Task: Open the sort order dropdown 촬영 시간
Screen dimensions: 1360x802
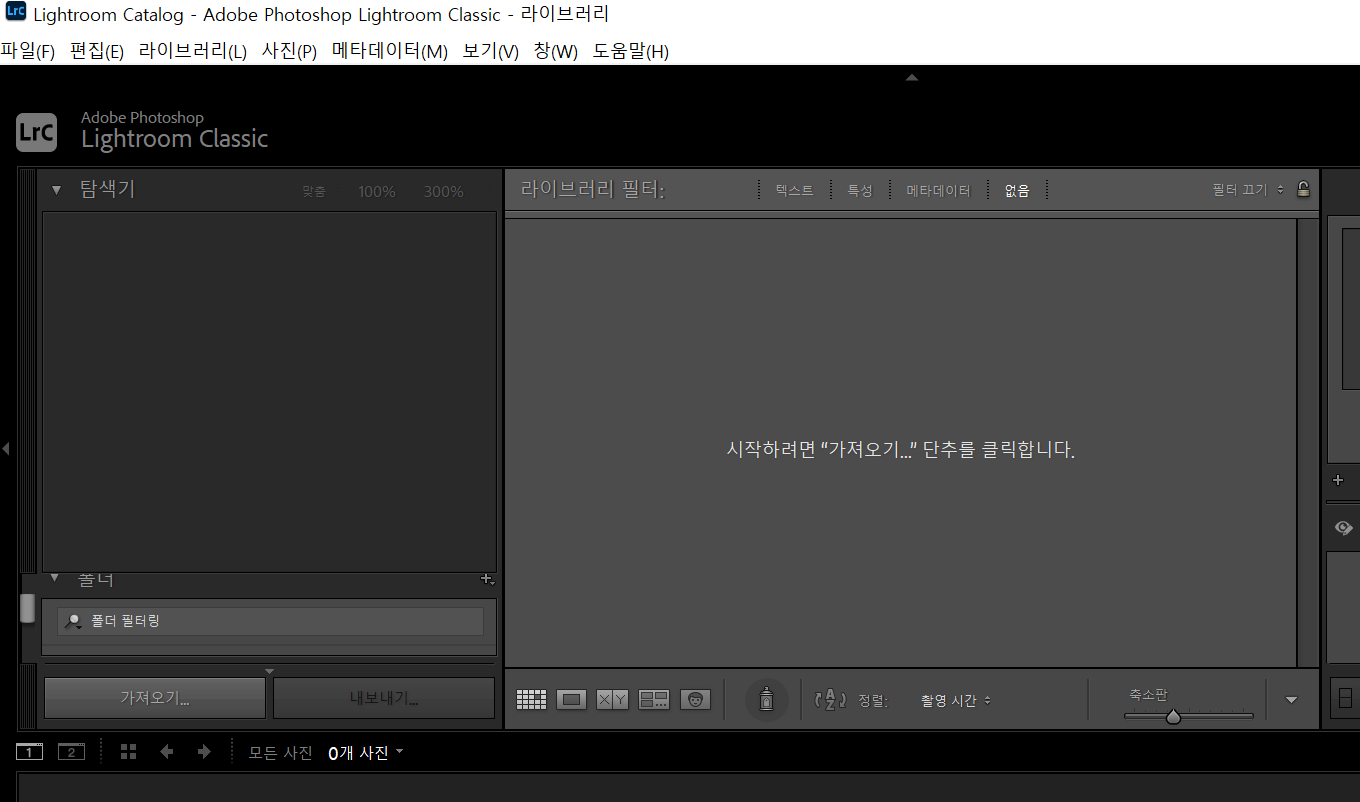Action: (956, 700)
